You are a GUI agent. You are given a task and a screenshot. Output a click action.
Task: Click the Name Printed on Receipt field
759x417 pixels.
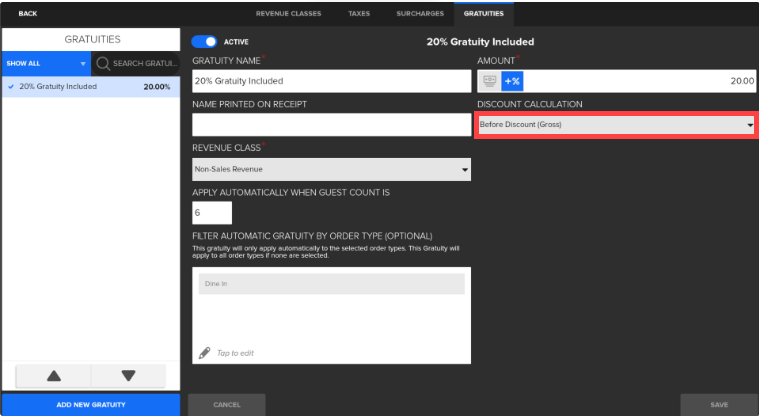click(331, 125)
